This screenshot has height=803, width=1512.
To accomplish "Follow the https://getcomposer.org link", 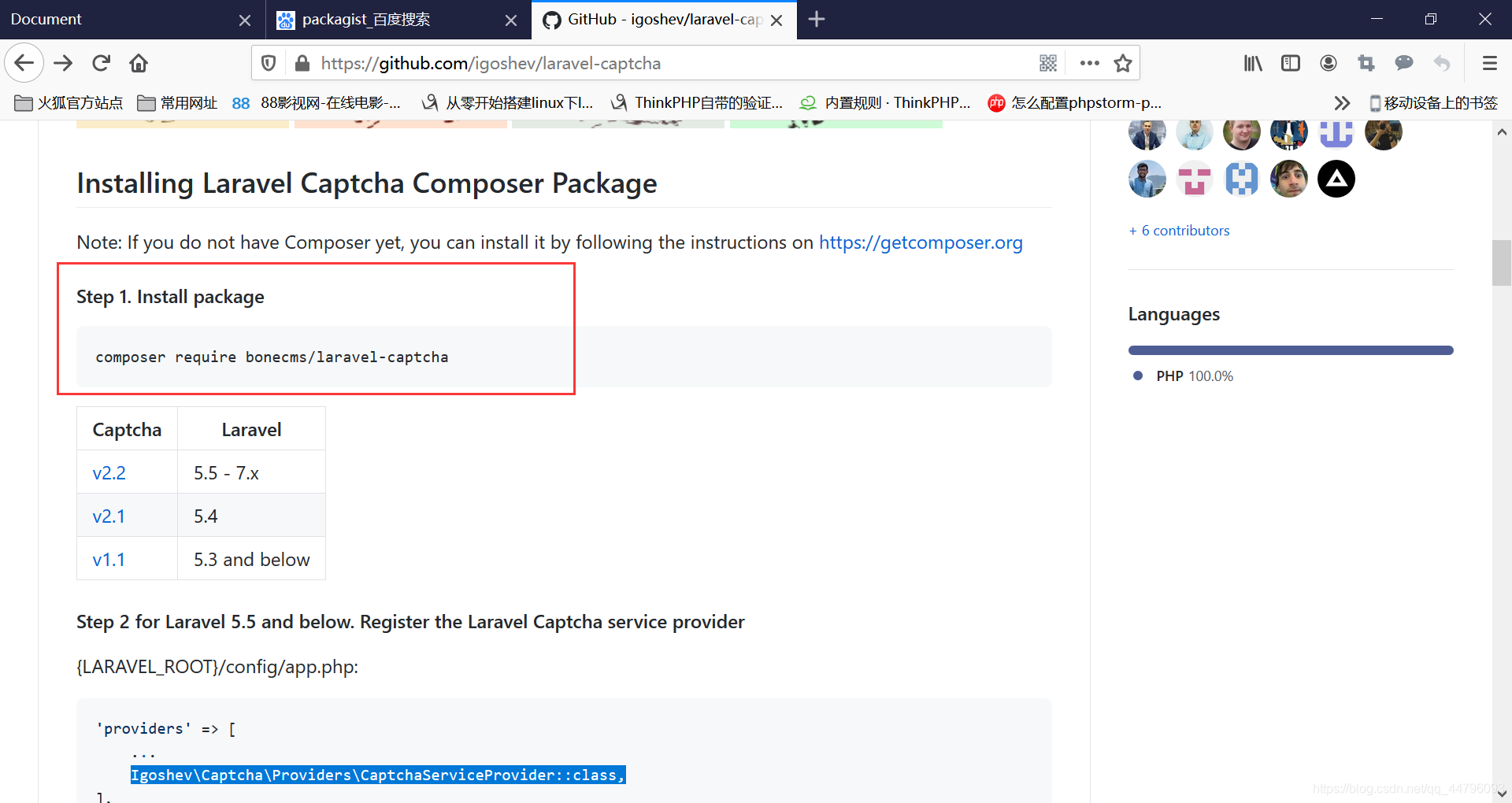I will click(x=921, y=242).
